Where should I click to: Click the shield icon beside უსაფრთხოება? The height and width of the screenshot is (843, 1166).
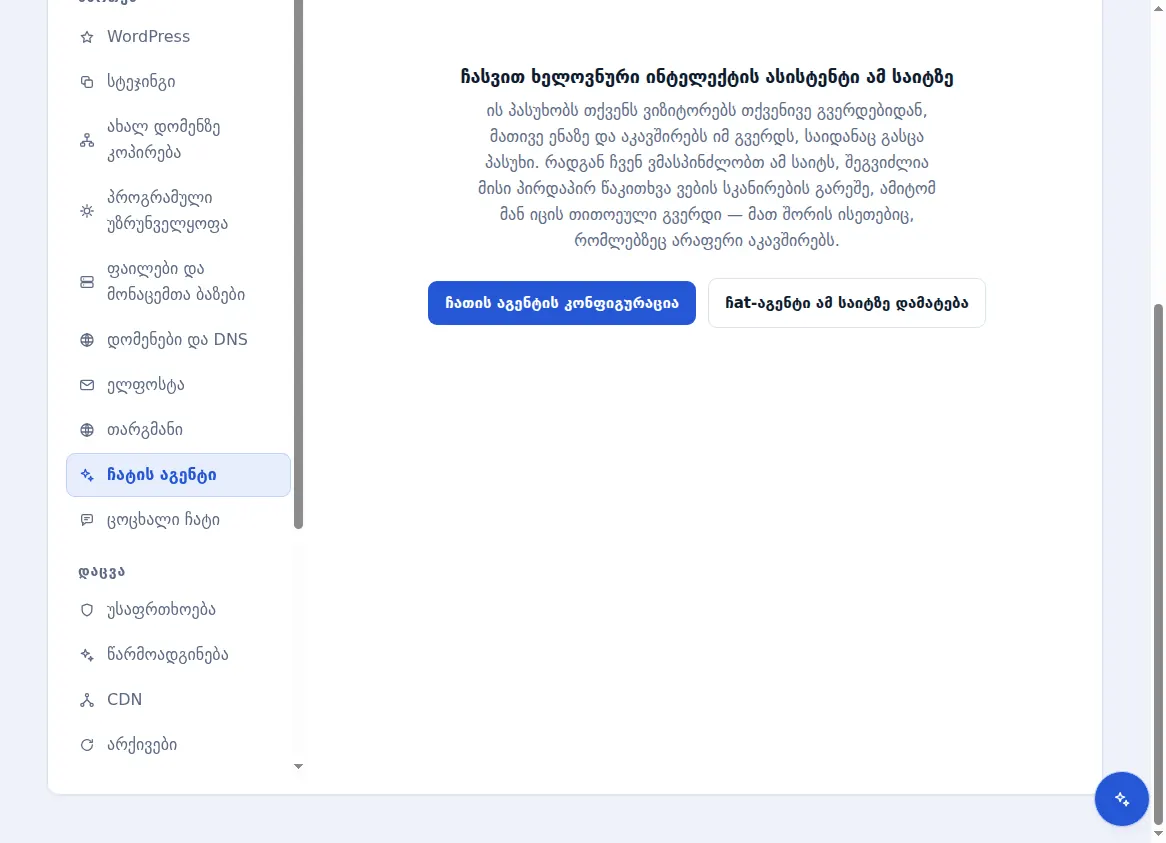pos(87,610)
